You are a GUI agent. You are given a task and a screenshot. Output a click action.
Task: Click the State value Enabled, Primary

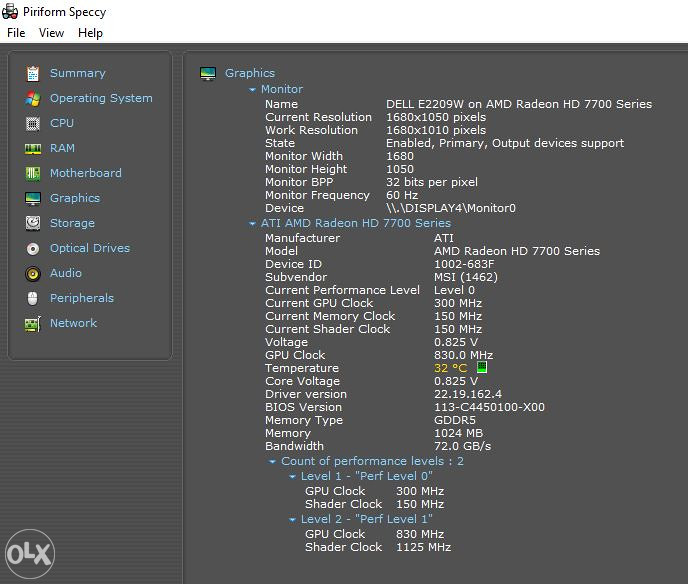505,143
